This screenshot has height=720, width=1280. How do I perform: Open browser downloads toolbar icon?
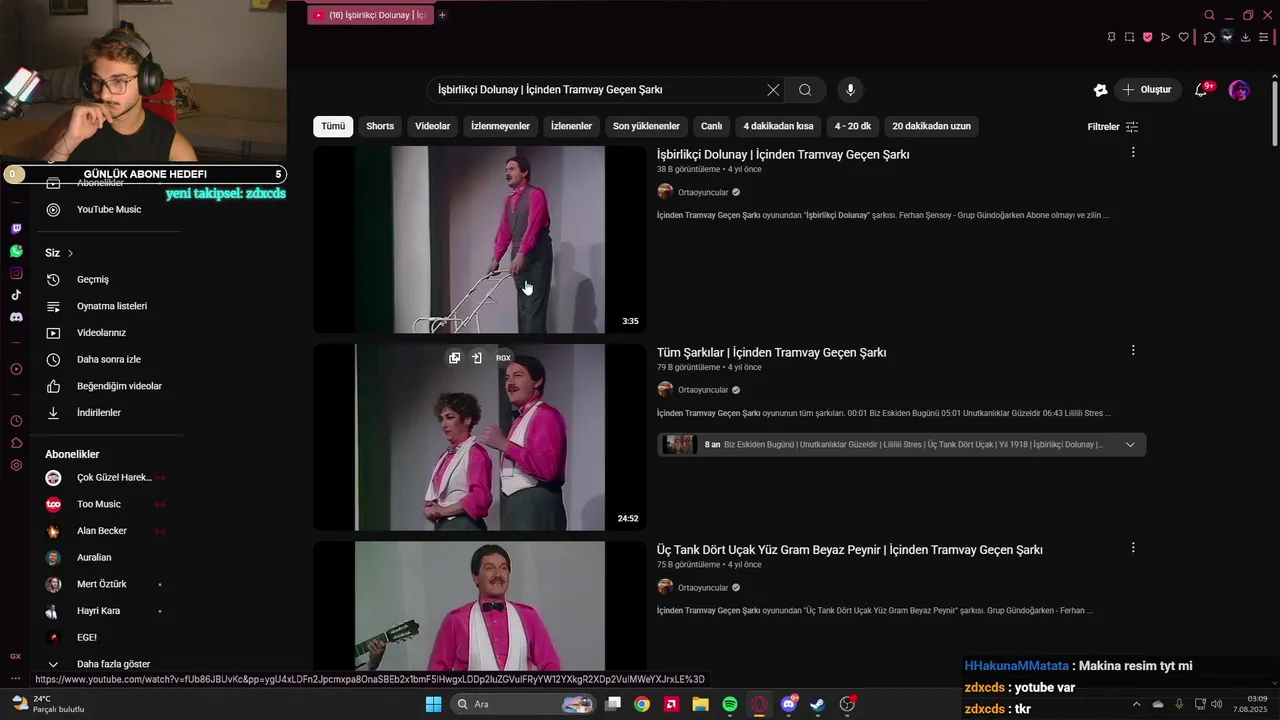tap(1245, 37)
